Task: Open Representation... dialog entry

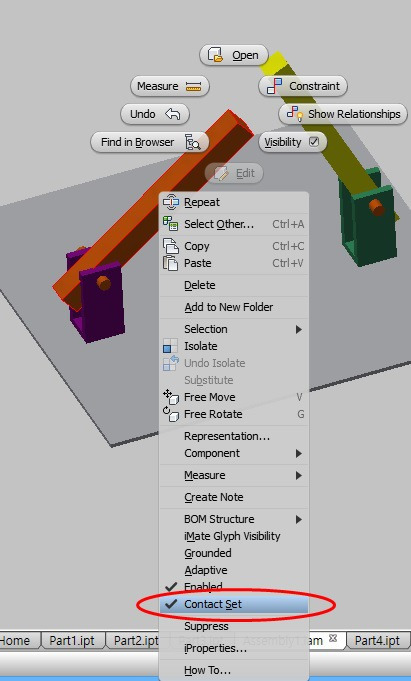Action: 234,436
